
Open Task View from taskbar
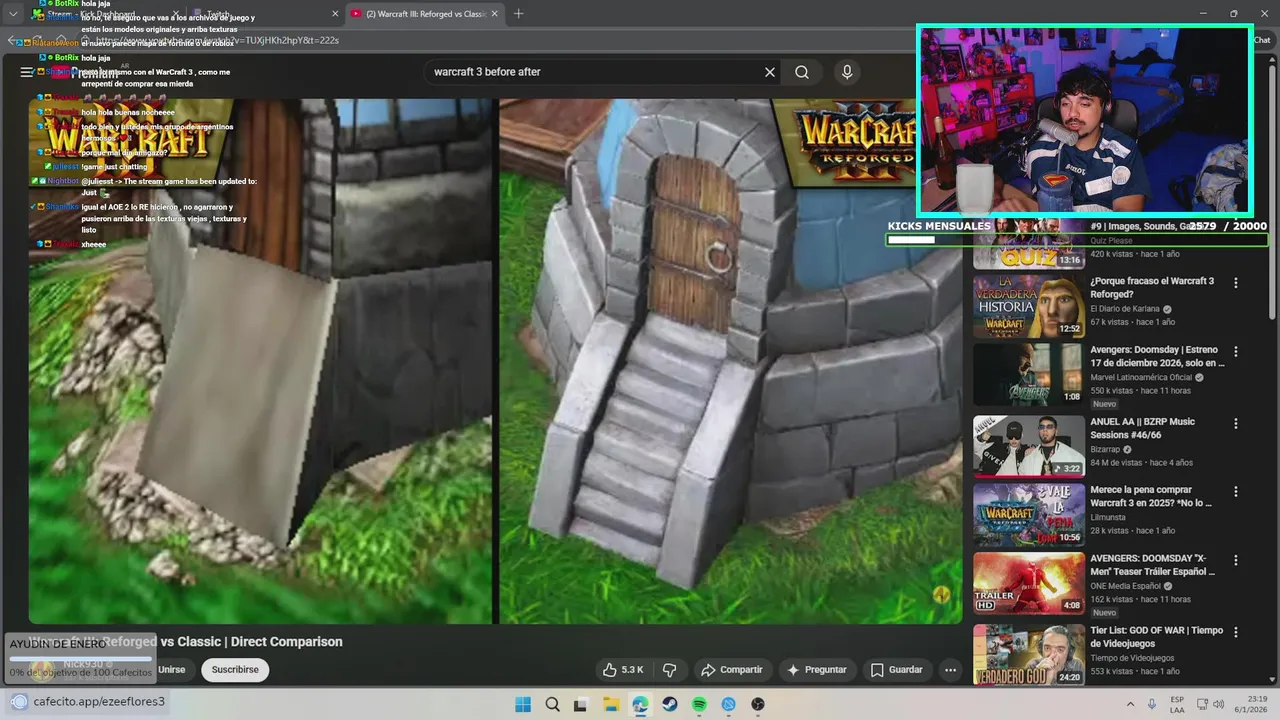point(581,704)
